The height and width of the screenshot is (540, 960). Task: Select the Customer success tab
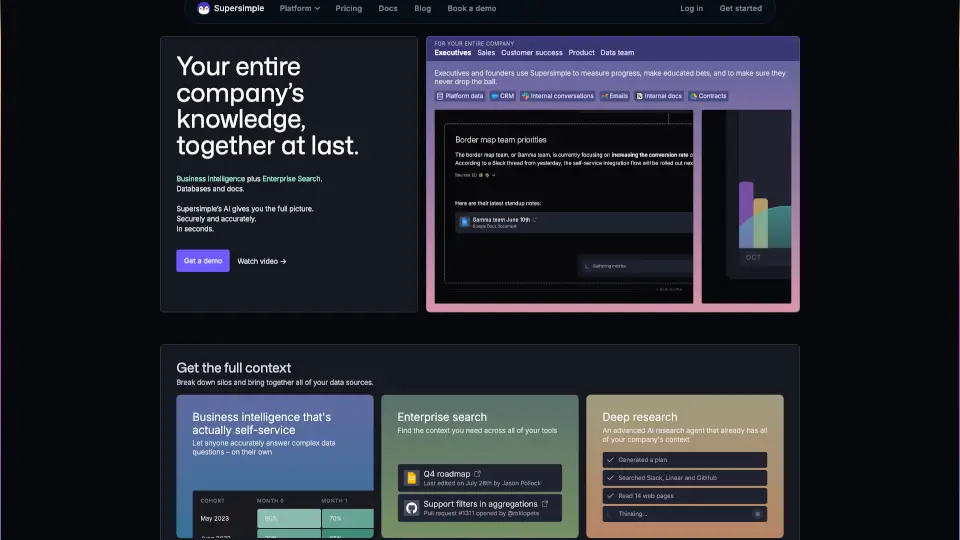pyautogui.click(x=531, y=52)
